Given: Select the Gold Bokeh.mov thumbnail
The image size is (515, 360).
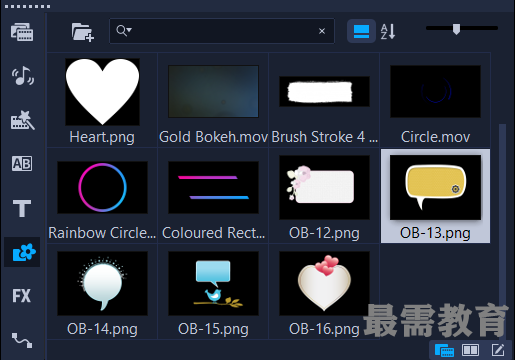Looking at the screenshot, I should pos(213,91).
